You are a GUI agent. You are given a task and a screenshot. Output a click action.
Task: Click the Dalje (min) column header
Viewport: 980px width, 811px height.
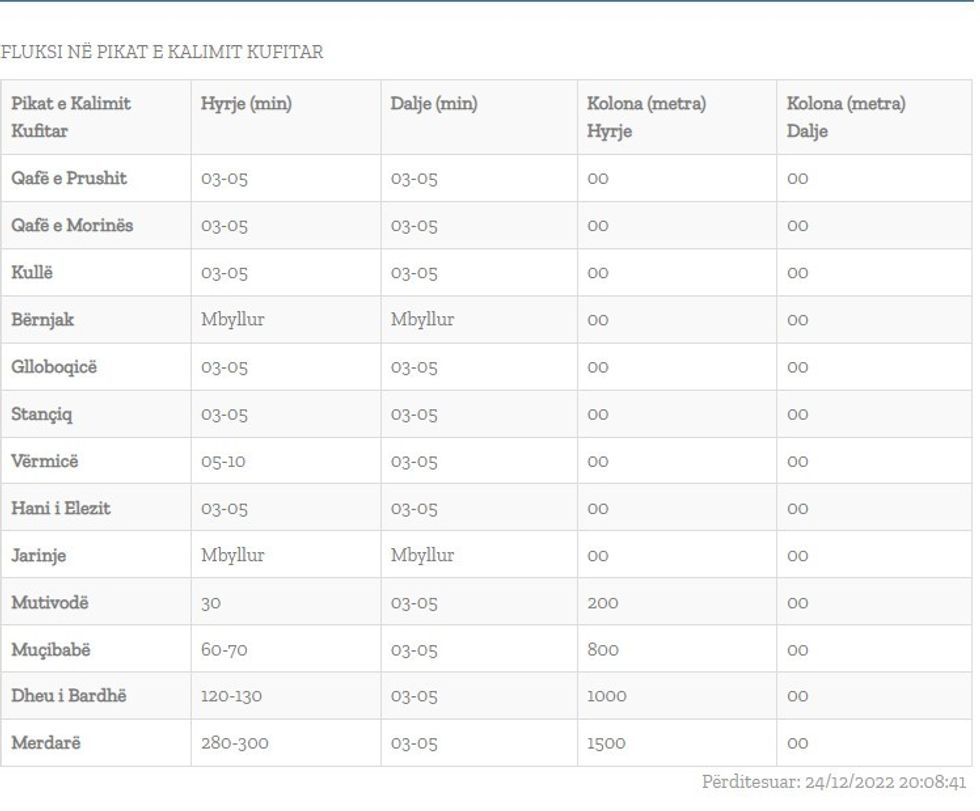[x=434, y=104]
